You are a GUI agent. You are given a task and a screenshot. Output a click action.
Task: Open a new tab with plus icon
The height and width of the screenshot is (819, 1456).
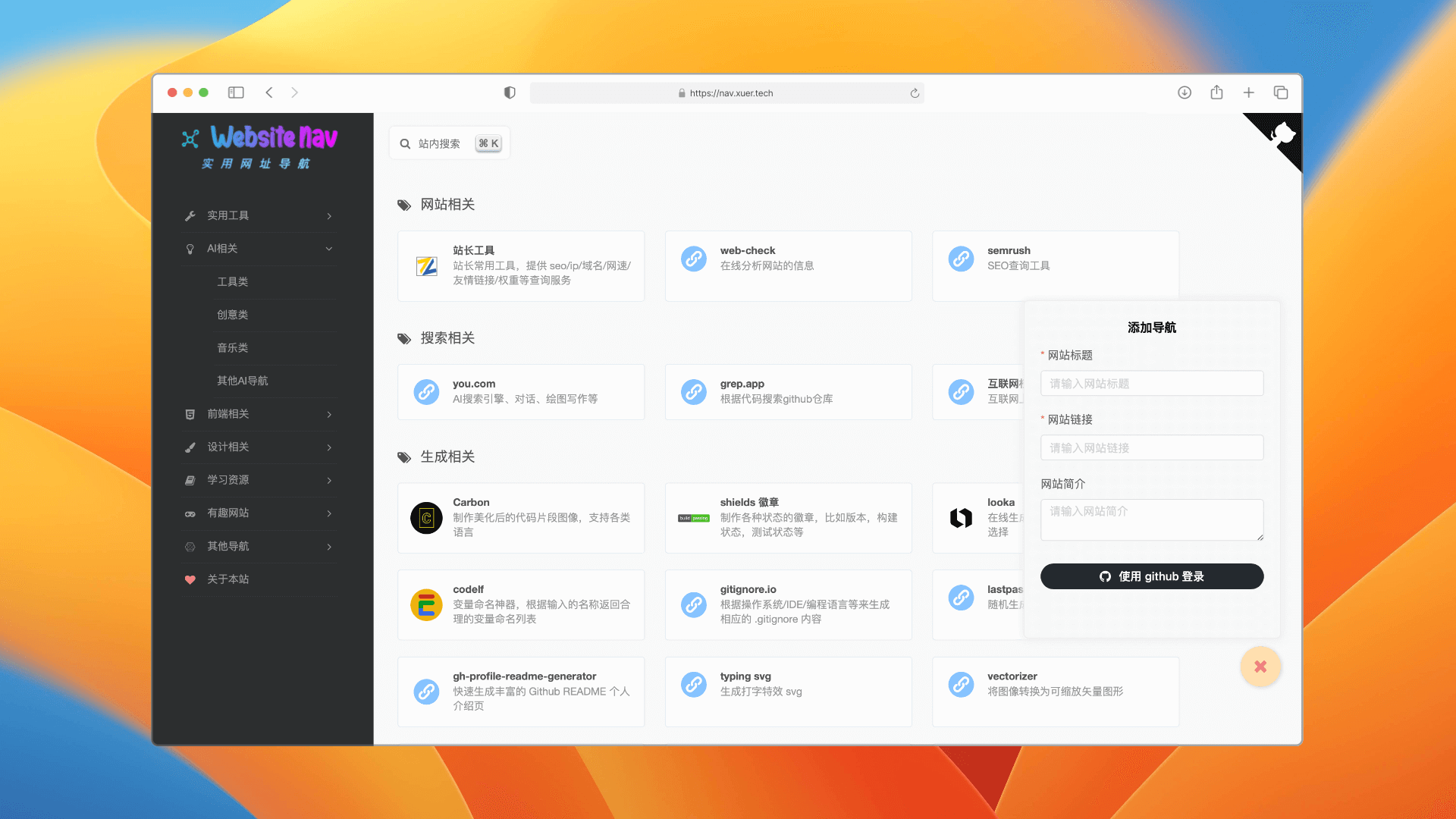tap(1249, 93)
